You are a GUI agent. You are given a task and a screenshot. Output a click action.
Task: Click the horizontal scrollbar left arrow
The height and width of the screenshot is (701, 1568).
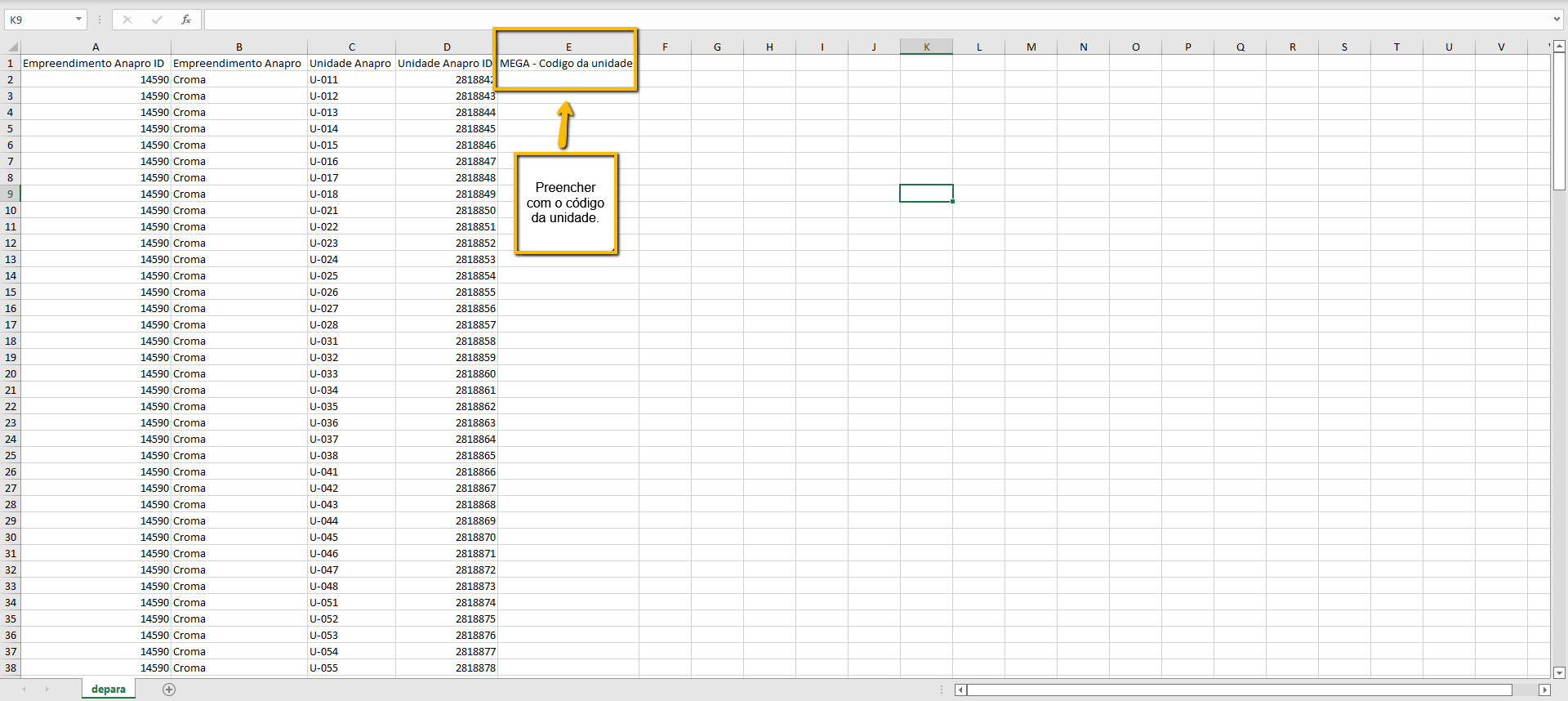(x=961, y=690)
